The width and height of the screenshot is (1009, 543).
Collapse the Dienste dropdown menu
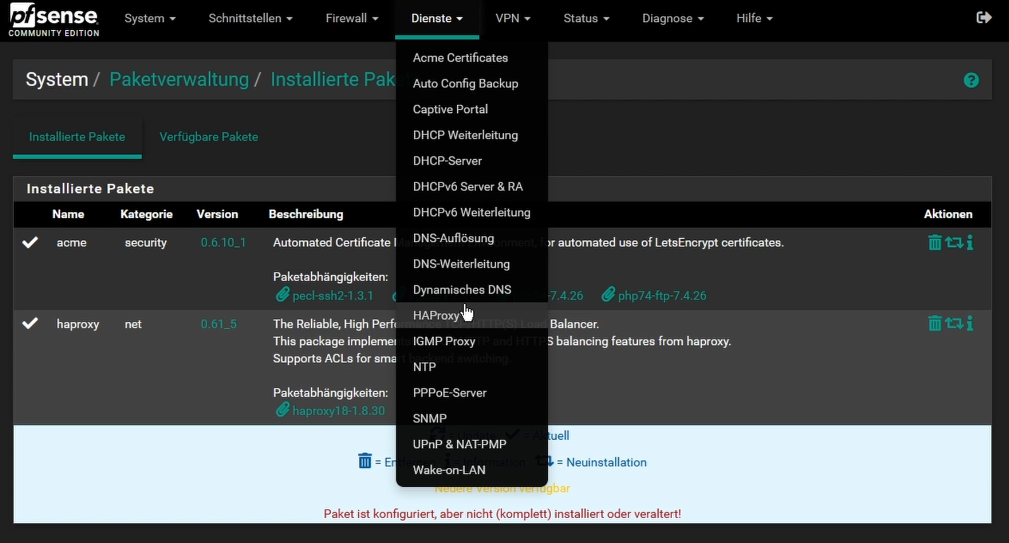437,18
